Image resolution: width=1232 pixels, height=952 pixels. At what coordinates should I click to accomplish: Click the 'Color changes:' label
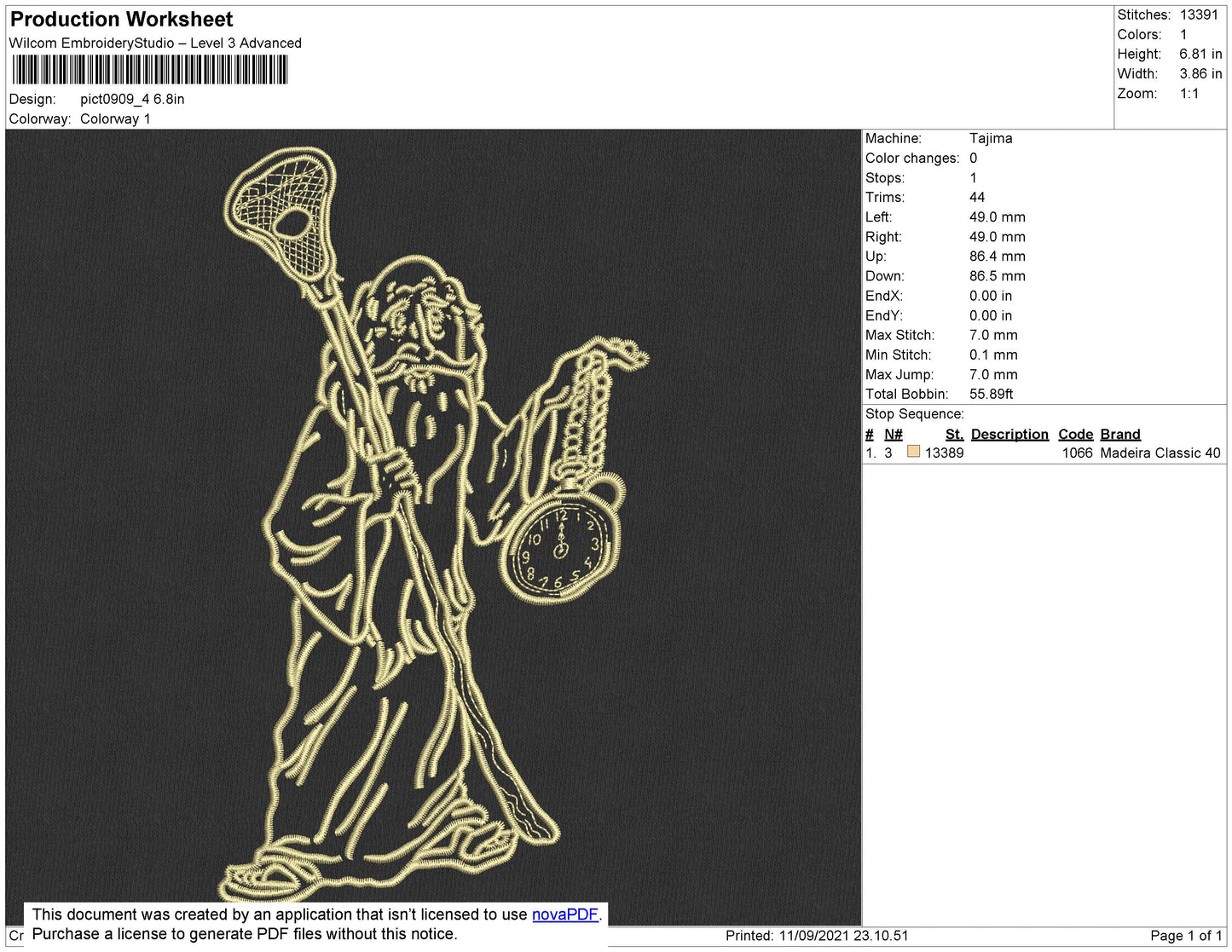click(x=912, y=158)
